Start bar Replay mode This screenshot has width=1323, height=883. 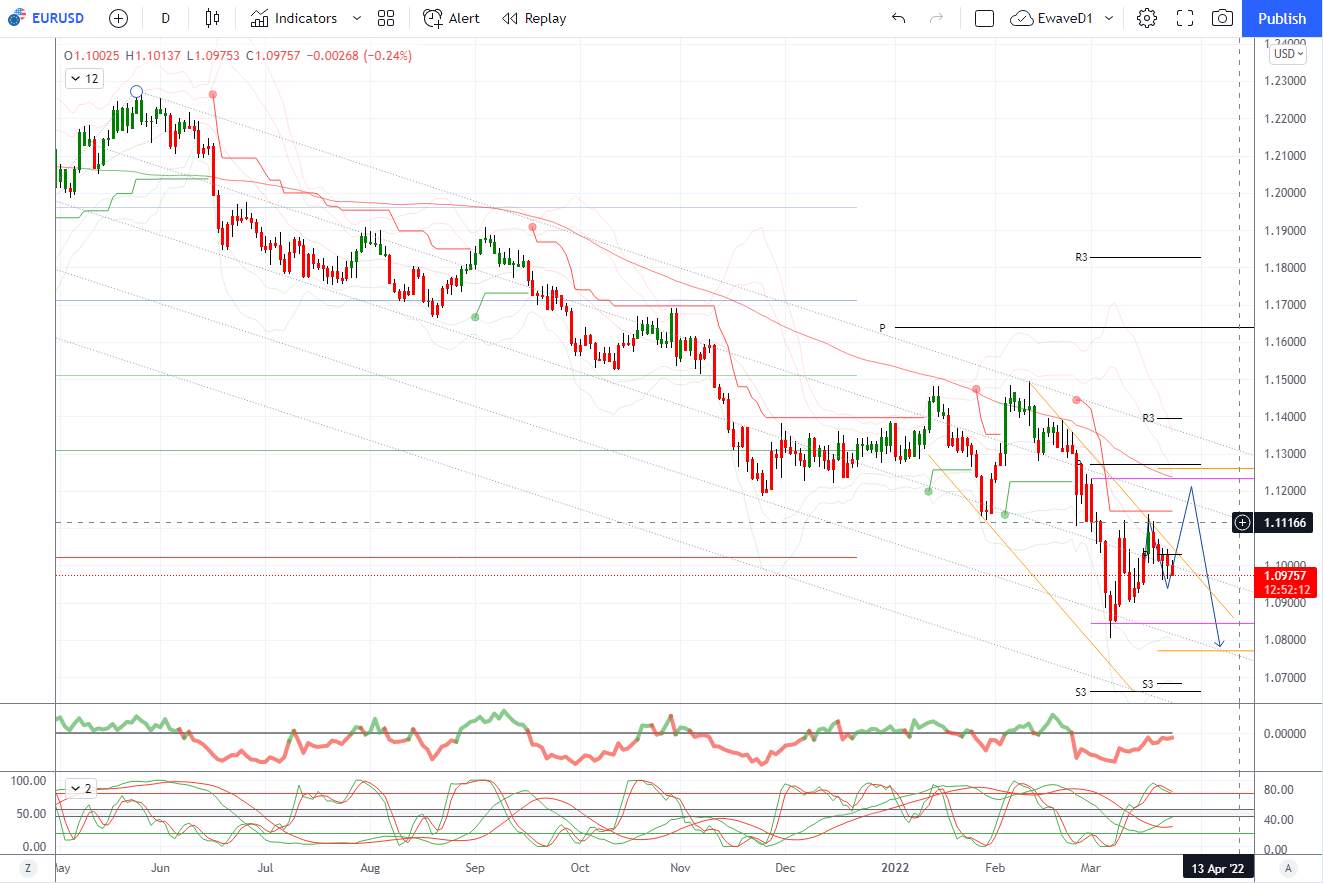534,18
